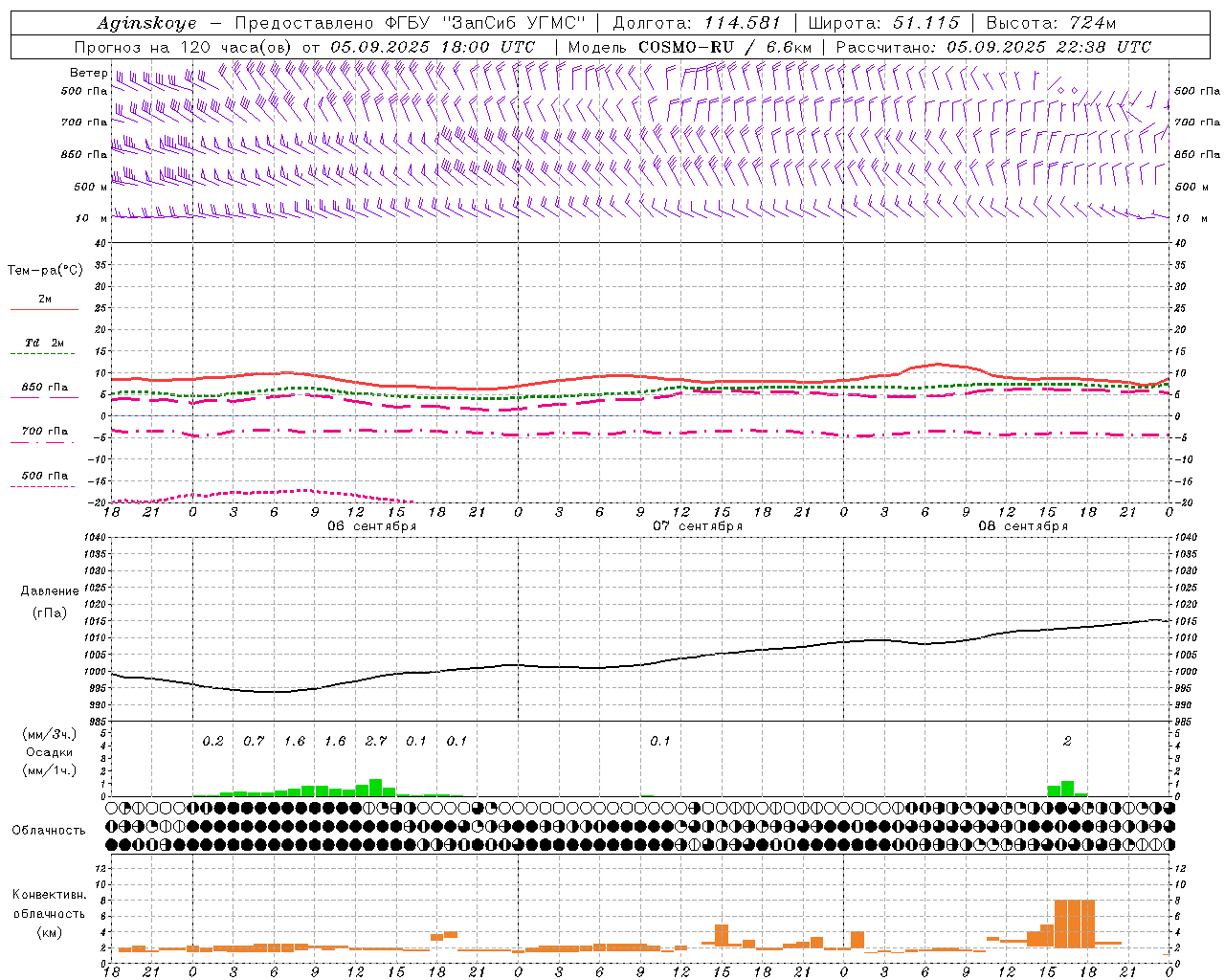Click the 3-hour precipitation value "0.7"
Viewport: 1225px width, 980px height.
coord(254,741)
